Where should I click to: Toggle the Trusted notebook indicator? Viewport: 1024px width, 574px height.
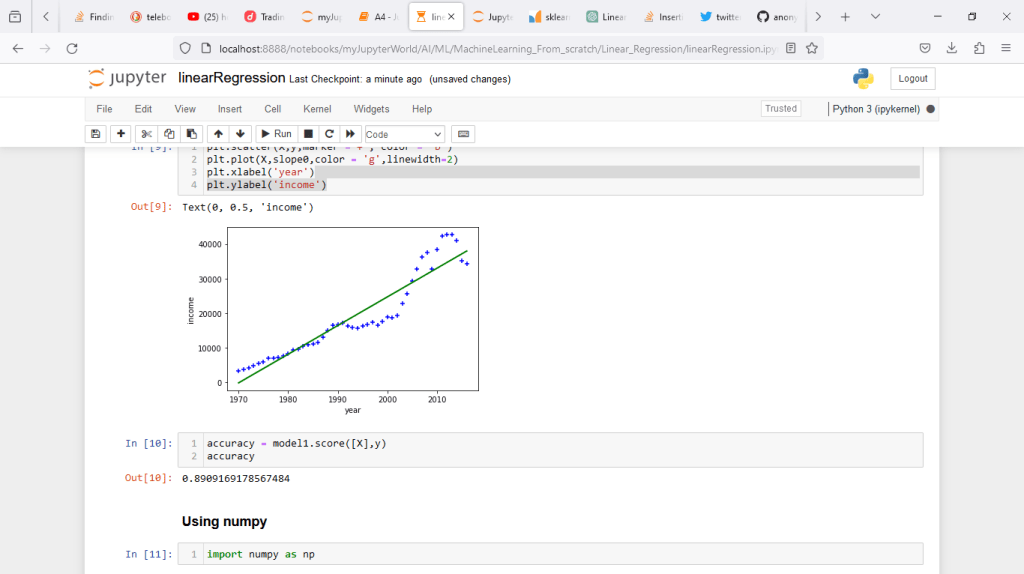point(780,109)
